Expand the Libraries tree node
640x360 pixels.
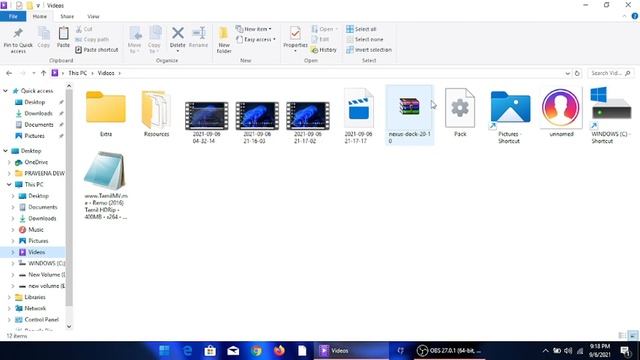(9, 297)
